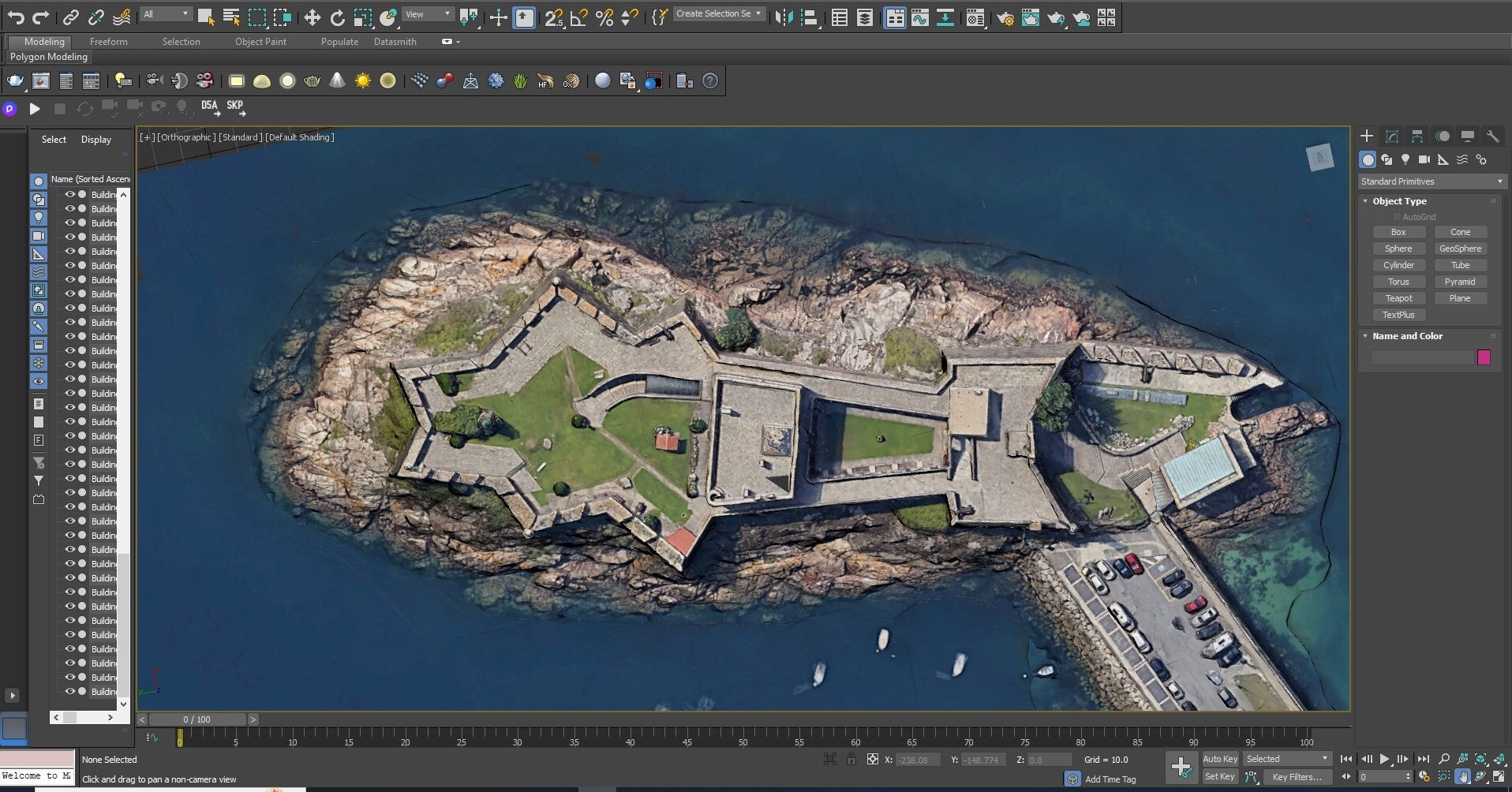The width and height of the screenshot is (1512, 792).
Task: Open the pink object color swatch
Action: [1484, 357]
